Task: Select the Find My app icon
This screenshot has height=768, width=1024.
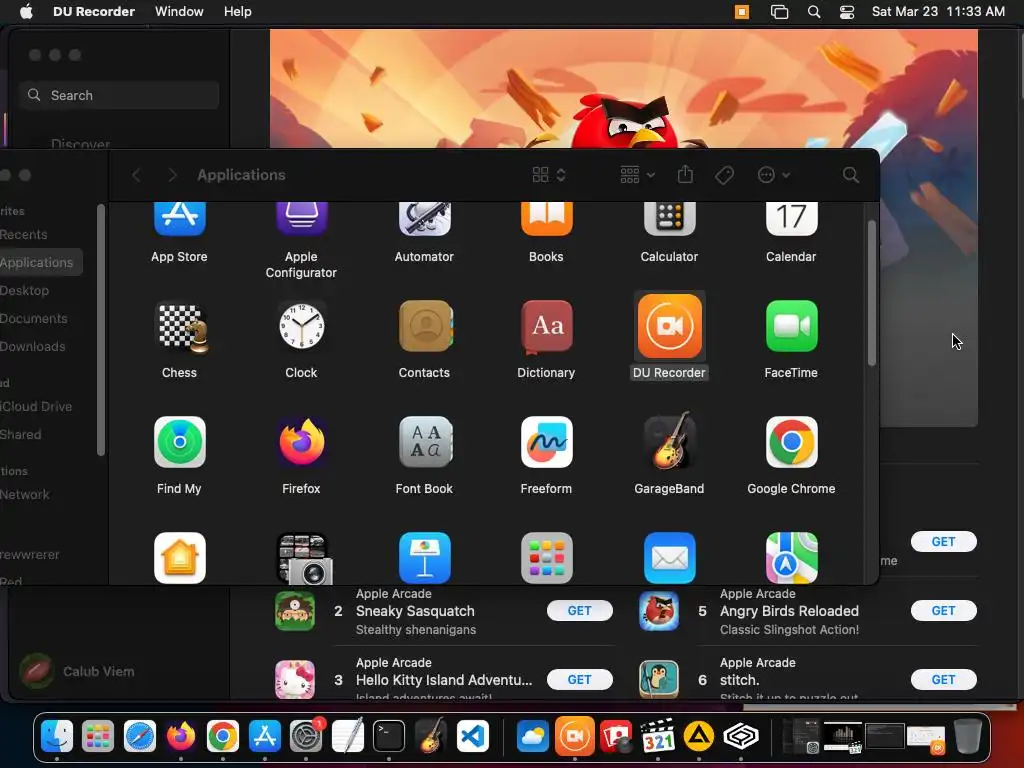Action: tap(180, 442)
